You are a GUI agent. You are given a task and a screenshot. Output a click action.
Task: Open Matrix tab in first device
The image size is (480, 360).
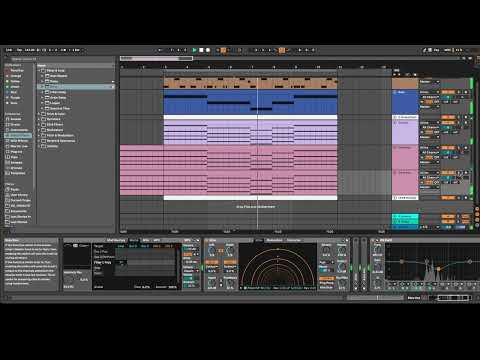[134, 240]
